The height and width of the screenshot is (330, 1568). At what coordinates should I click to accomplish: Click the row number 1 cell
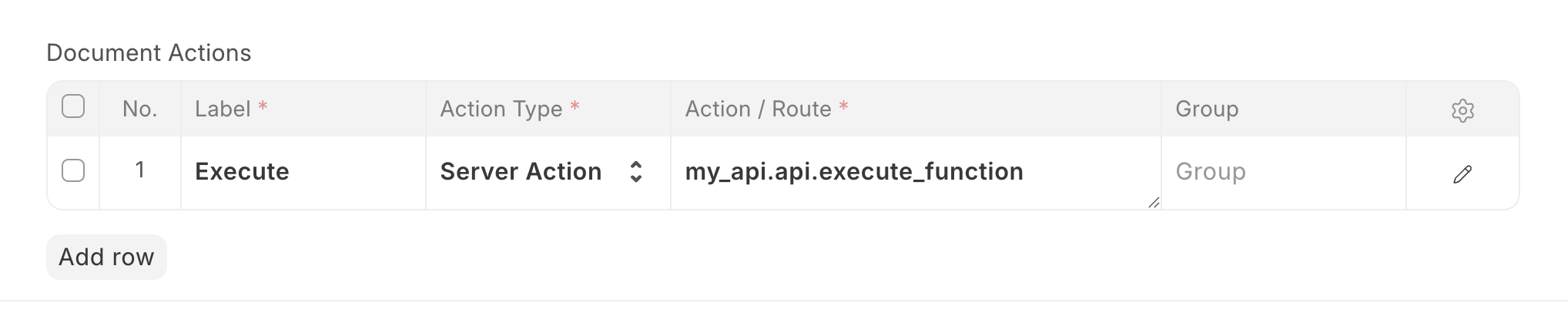click(x=139, y=170)
